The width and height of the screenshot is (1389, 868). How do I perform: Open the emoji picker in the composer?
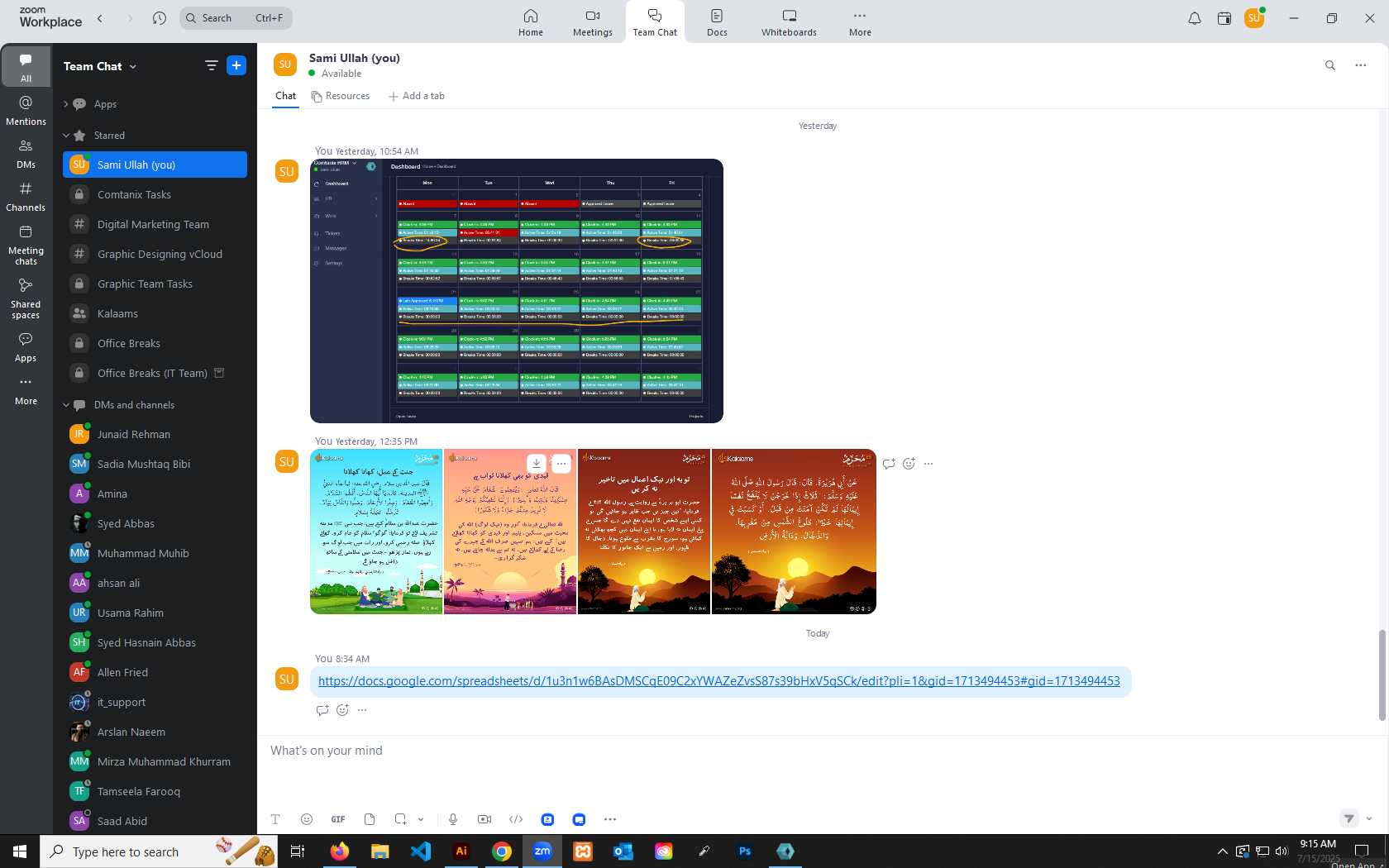(x=307, y=819)
